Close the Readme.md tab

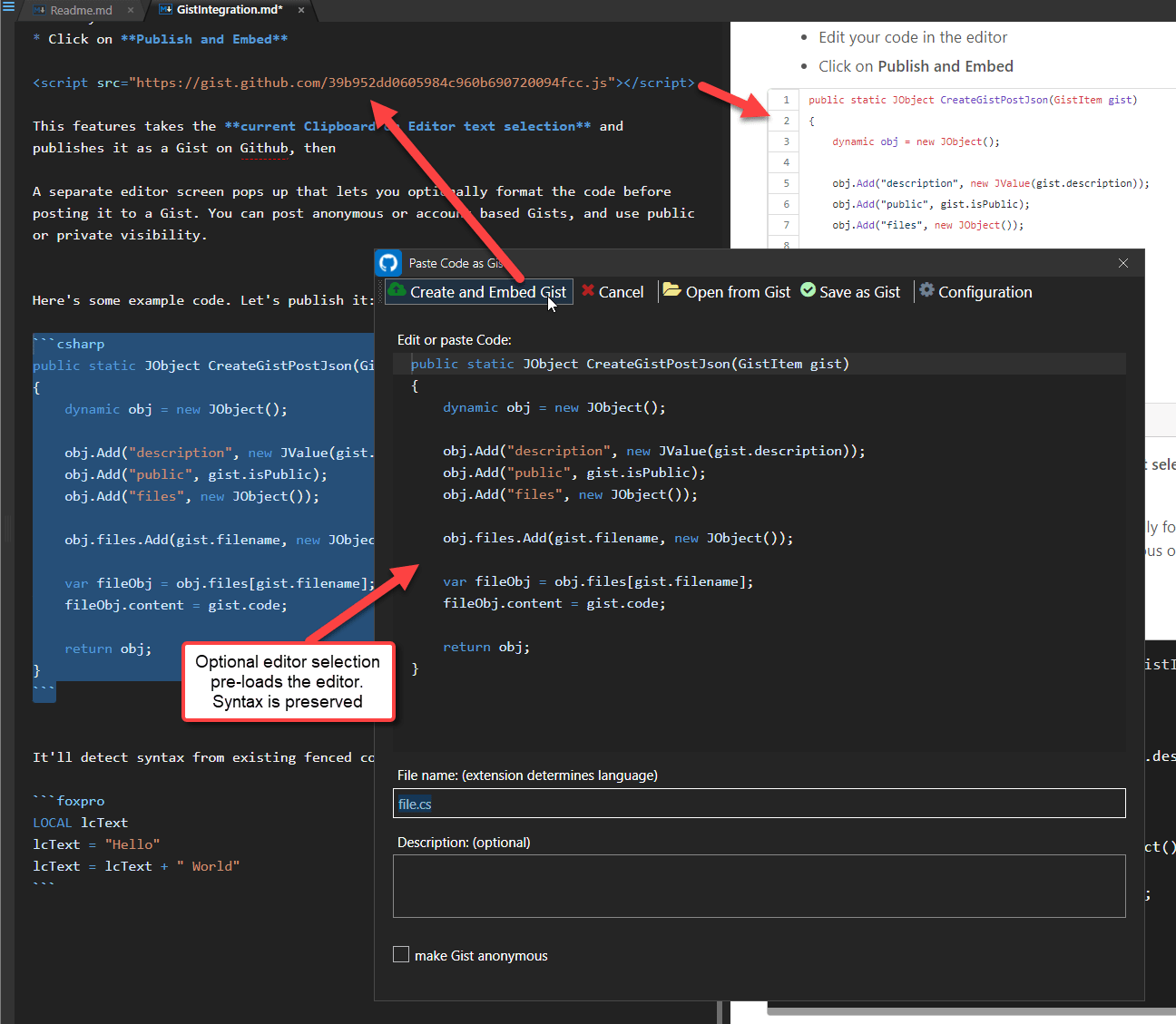coord(131,10)
